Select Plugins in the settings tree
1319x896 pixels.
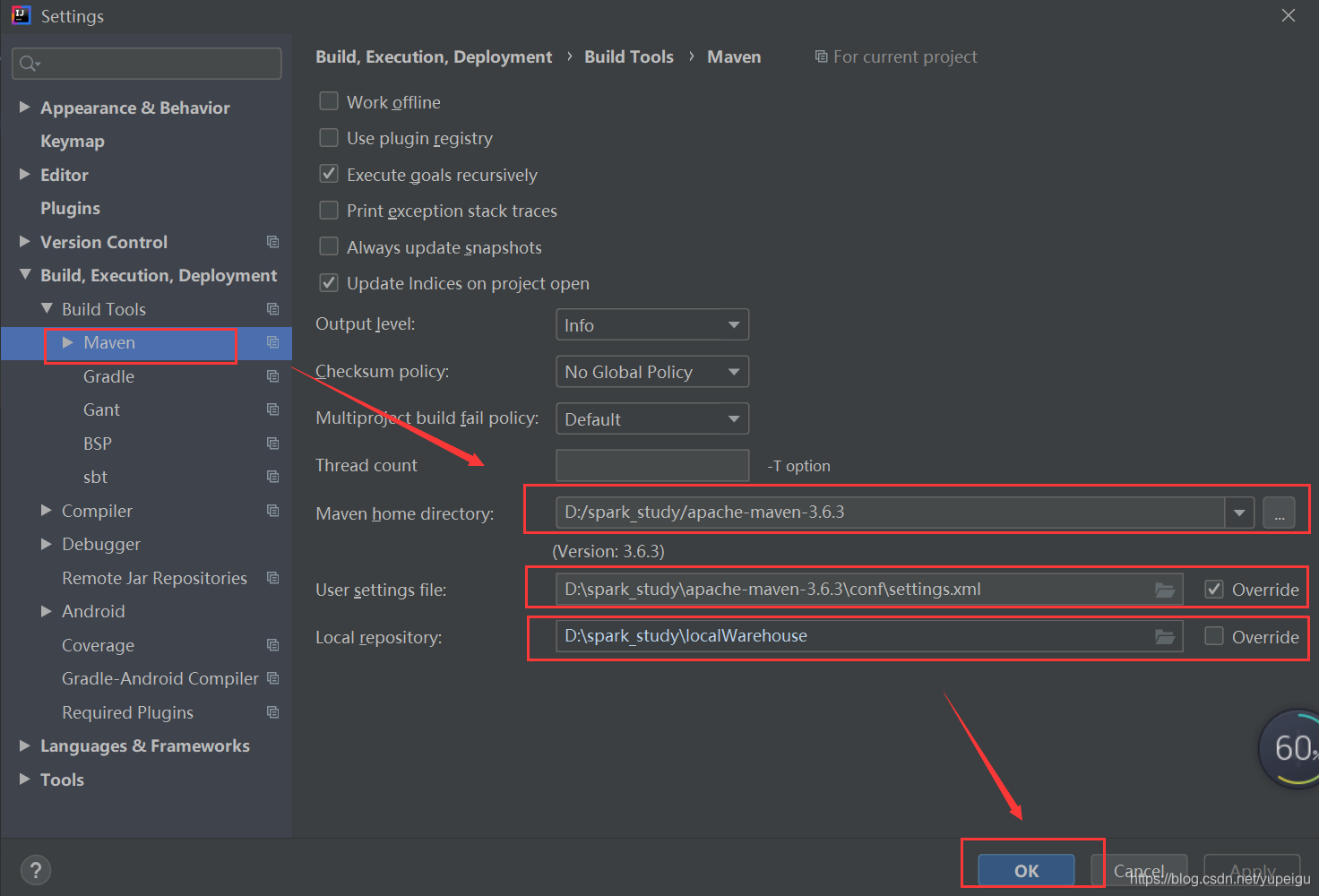click(70, 209)
